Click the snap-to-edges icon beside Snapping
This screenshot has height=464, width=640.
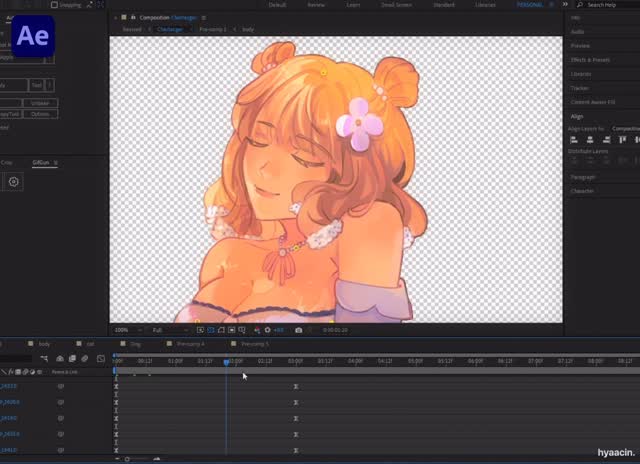coord(89,5)
